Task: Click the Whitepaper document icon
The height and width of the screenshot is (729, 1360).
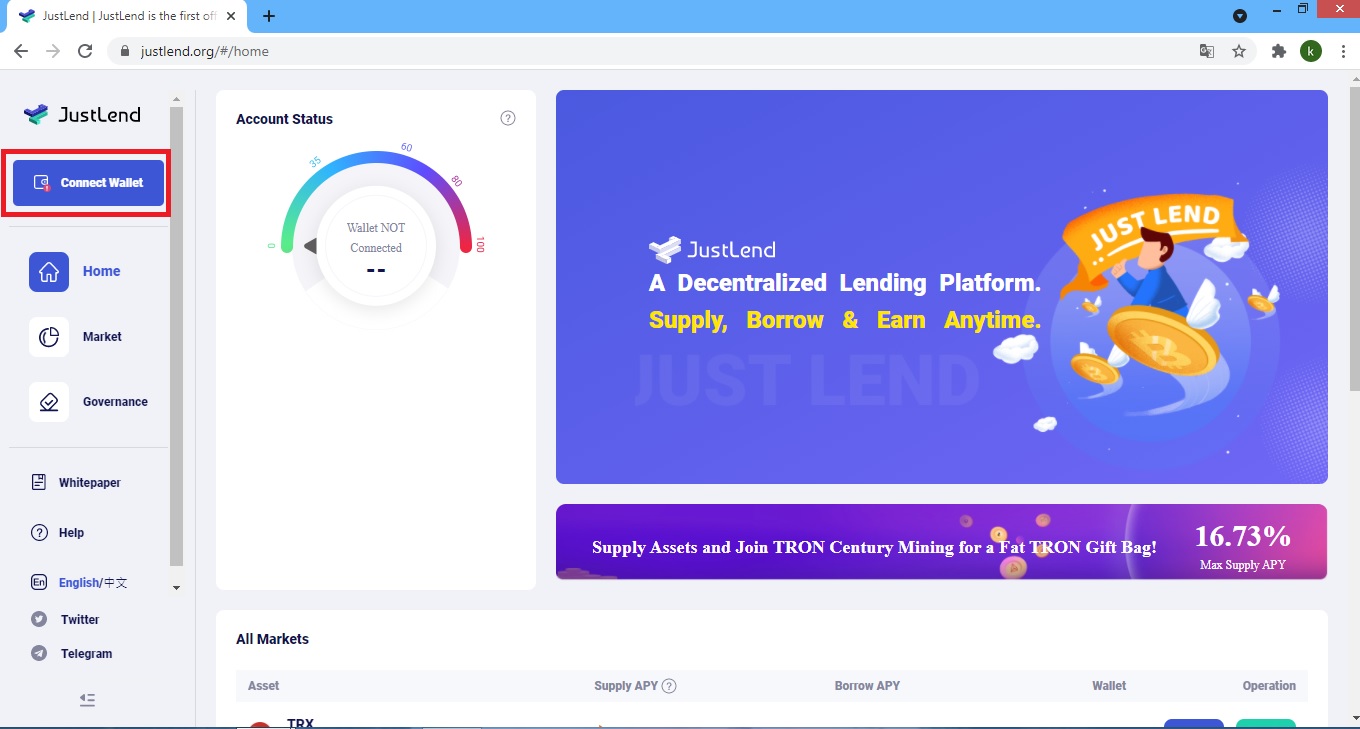Action: point(39,483)
